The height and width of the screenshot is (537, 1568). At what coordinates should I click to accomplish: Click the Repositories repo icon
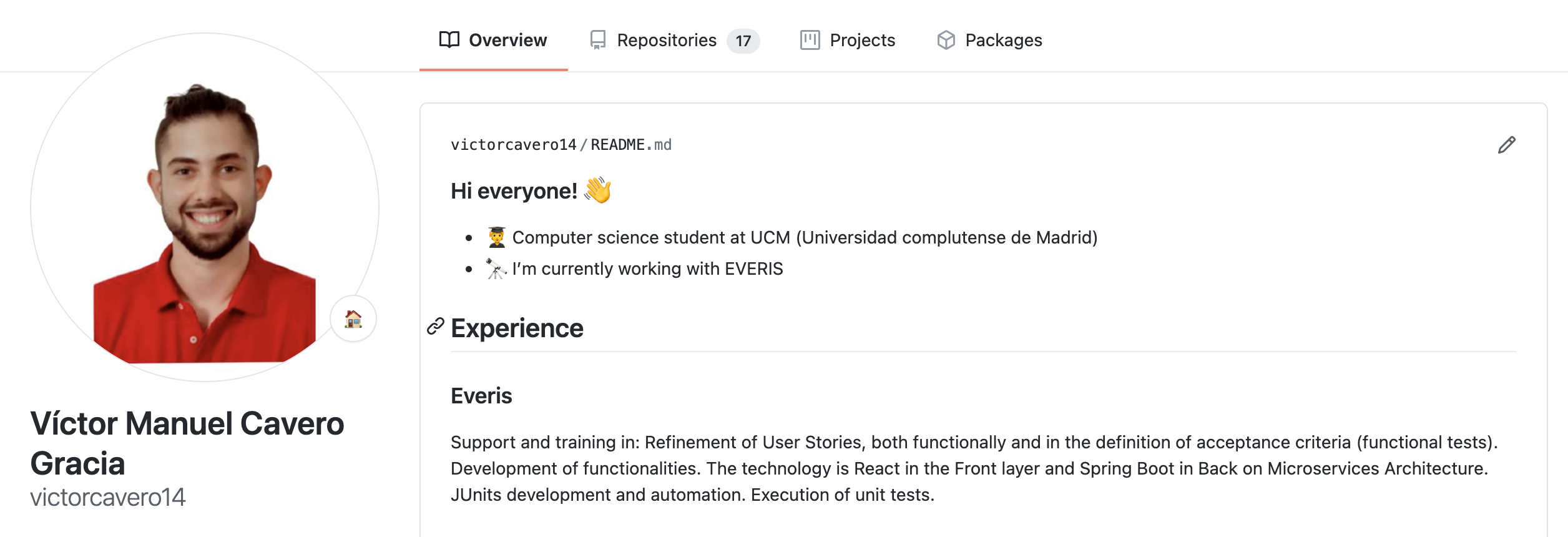598,40
